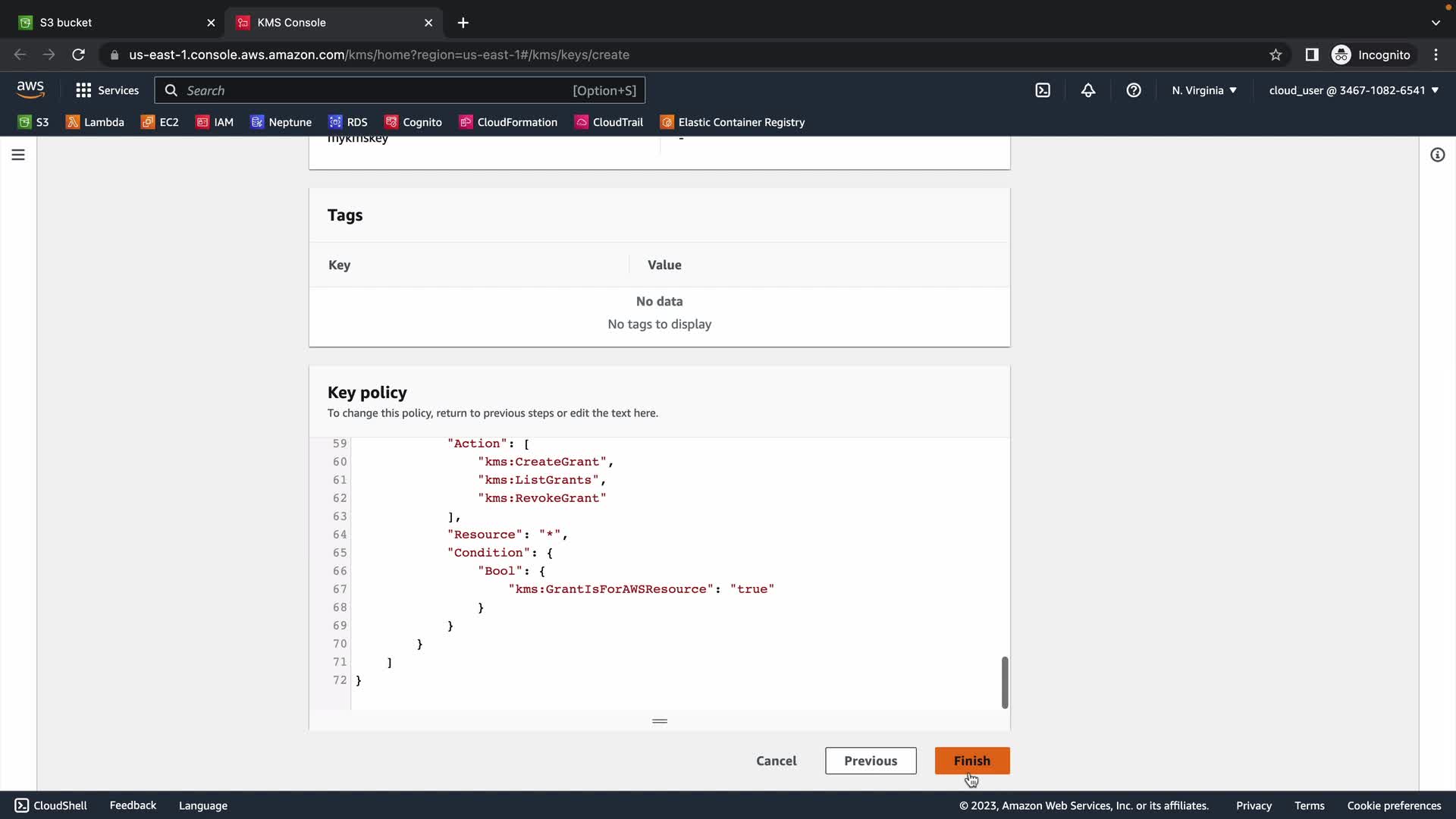Open the info panel icon at right
This screenshot has height=819, width=1456.
pyautogui.click(x=1437, y=155)
